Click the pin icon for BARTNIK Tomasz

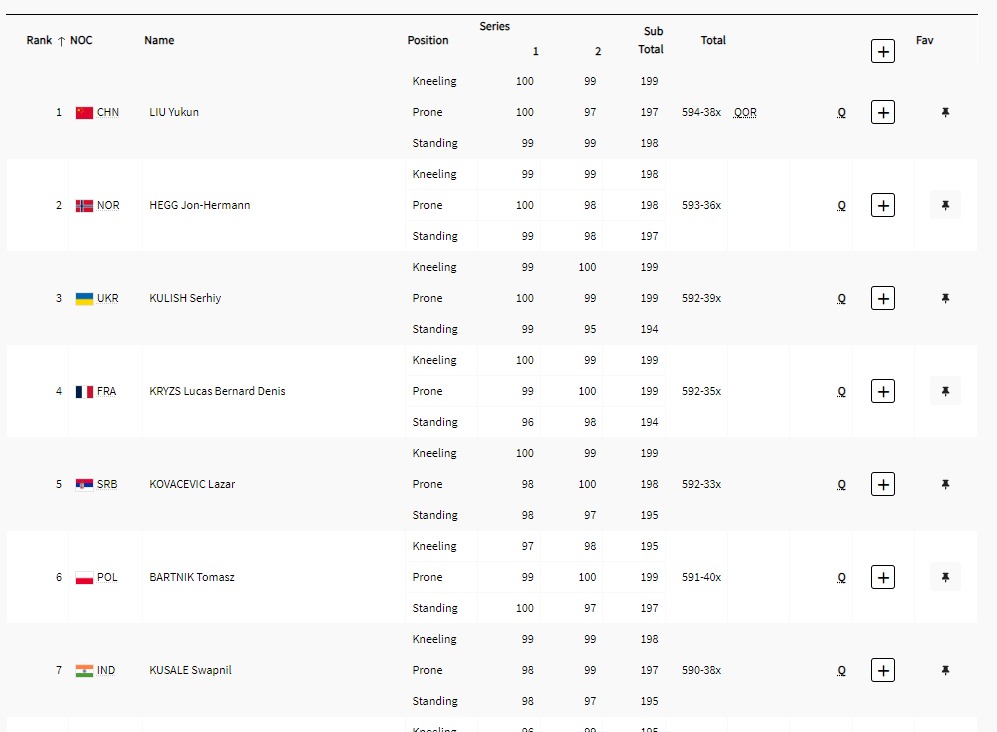pyautogui.click(x=945, y=578)
